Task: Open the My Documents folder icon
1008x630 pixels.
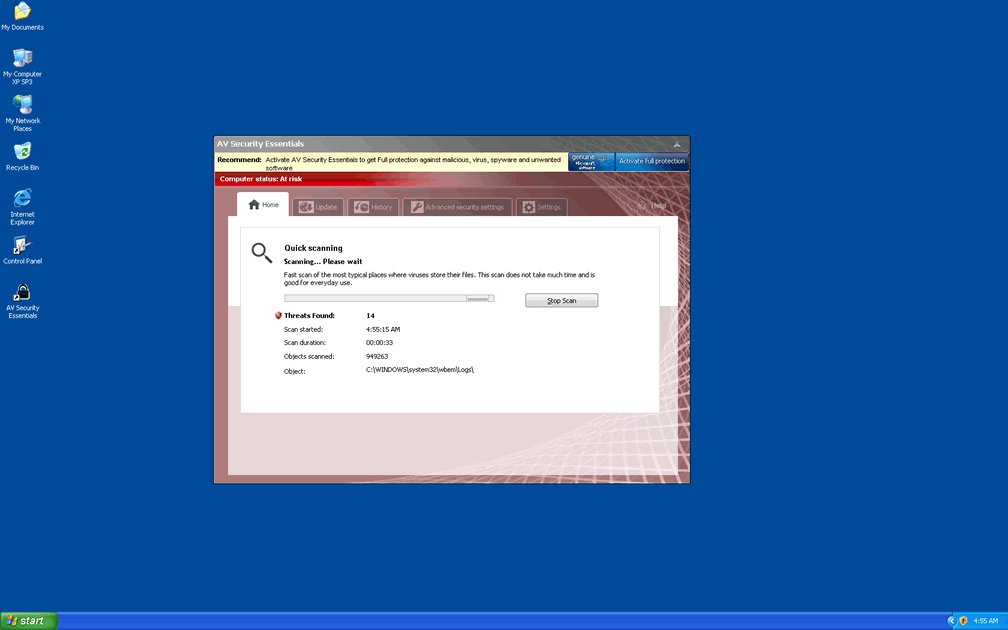Action: pyautogui.click(x=22, y=12)
